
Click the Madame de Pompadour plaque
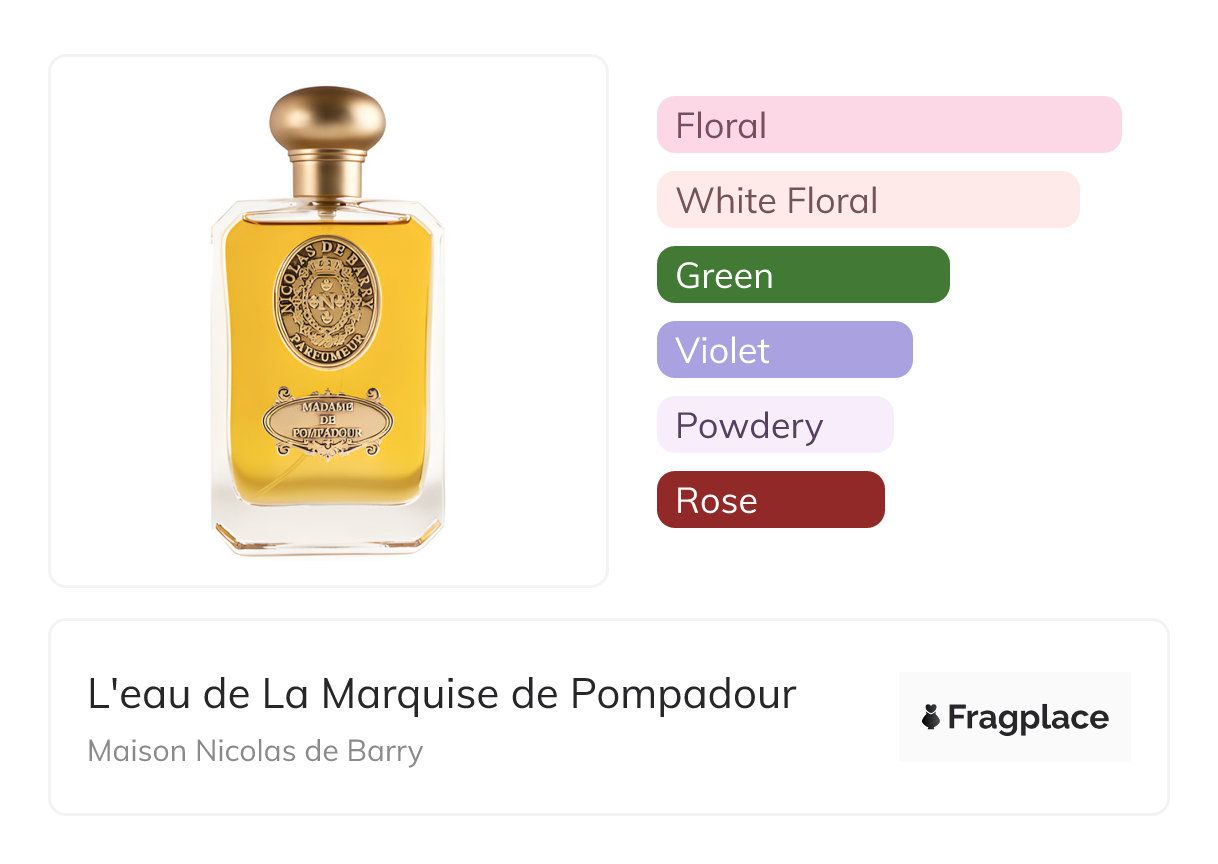327,424
